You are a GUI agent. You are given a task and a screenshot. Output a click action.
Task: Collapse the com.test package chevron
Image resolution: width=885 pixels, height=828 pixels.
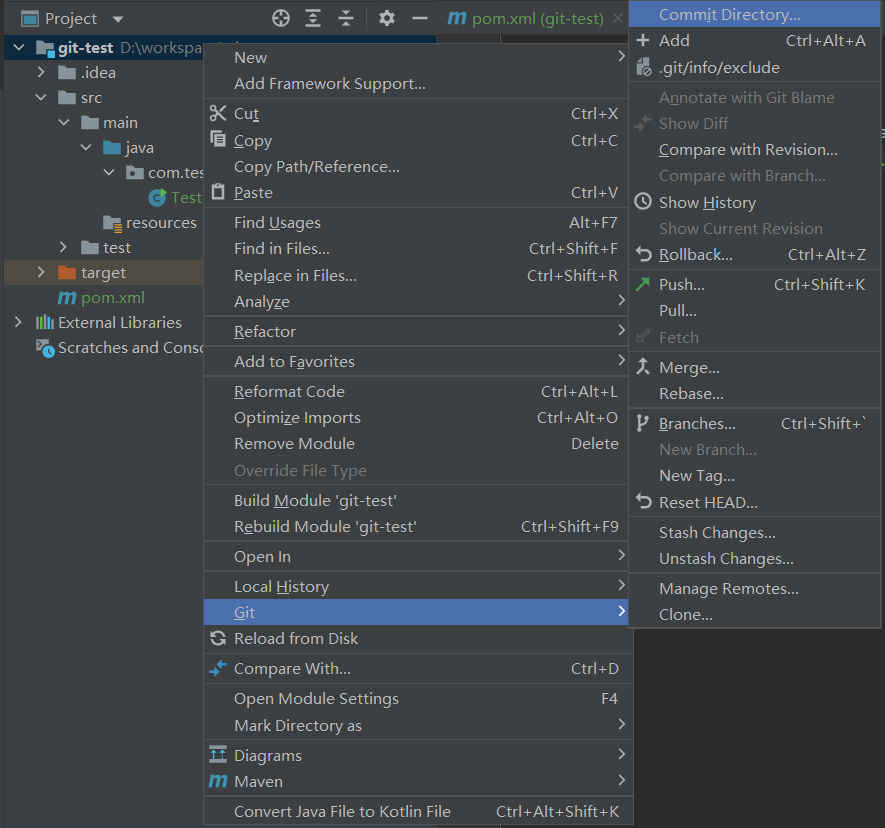(109, 172)
